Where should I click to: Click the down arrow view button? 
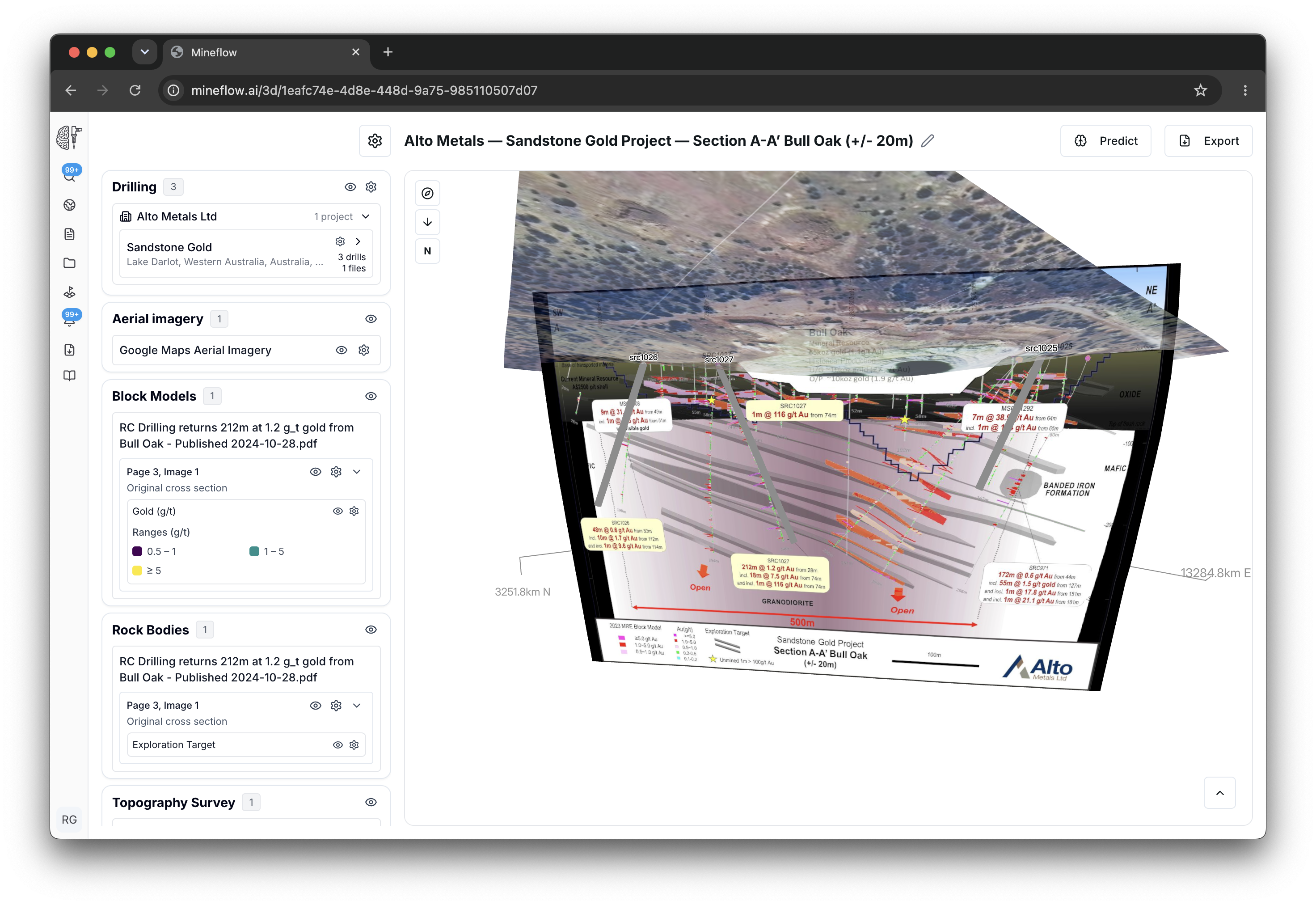(427, 222)
